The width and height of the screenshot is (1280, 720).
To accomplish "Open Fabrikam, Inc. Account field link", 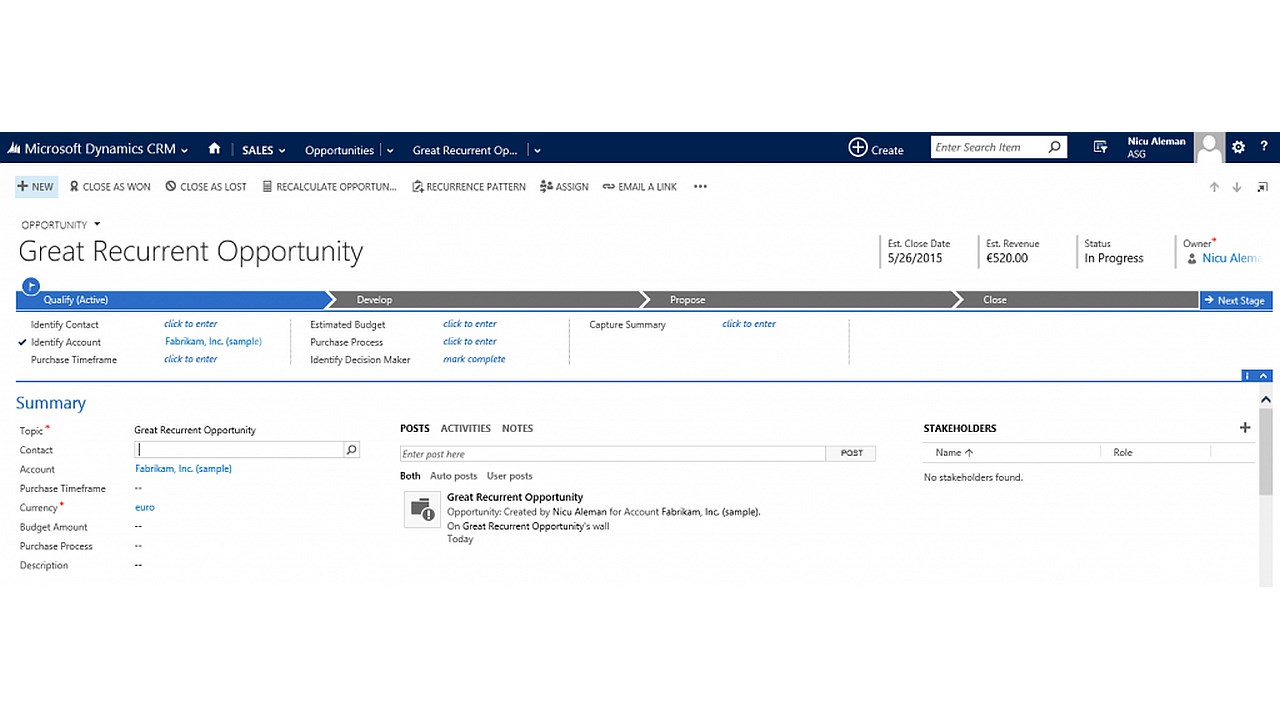I will tap(183, 468).
